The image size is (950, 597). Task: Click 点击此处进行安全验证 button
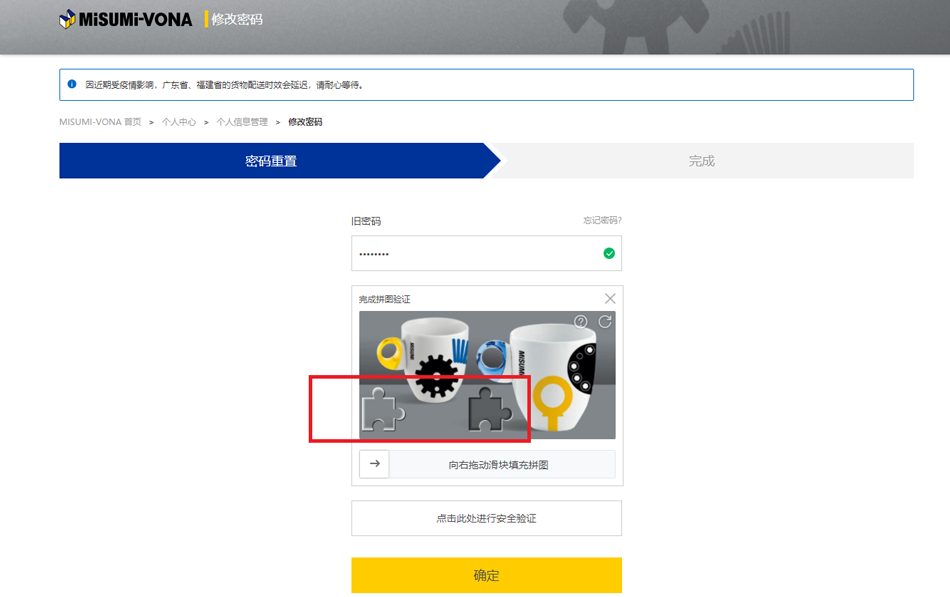486,519
